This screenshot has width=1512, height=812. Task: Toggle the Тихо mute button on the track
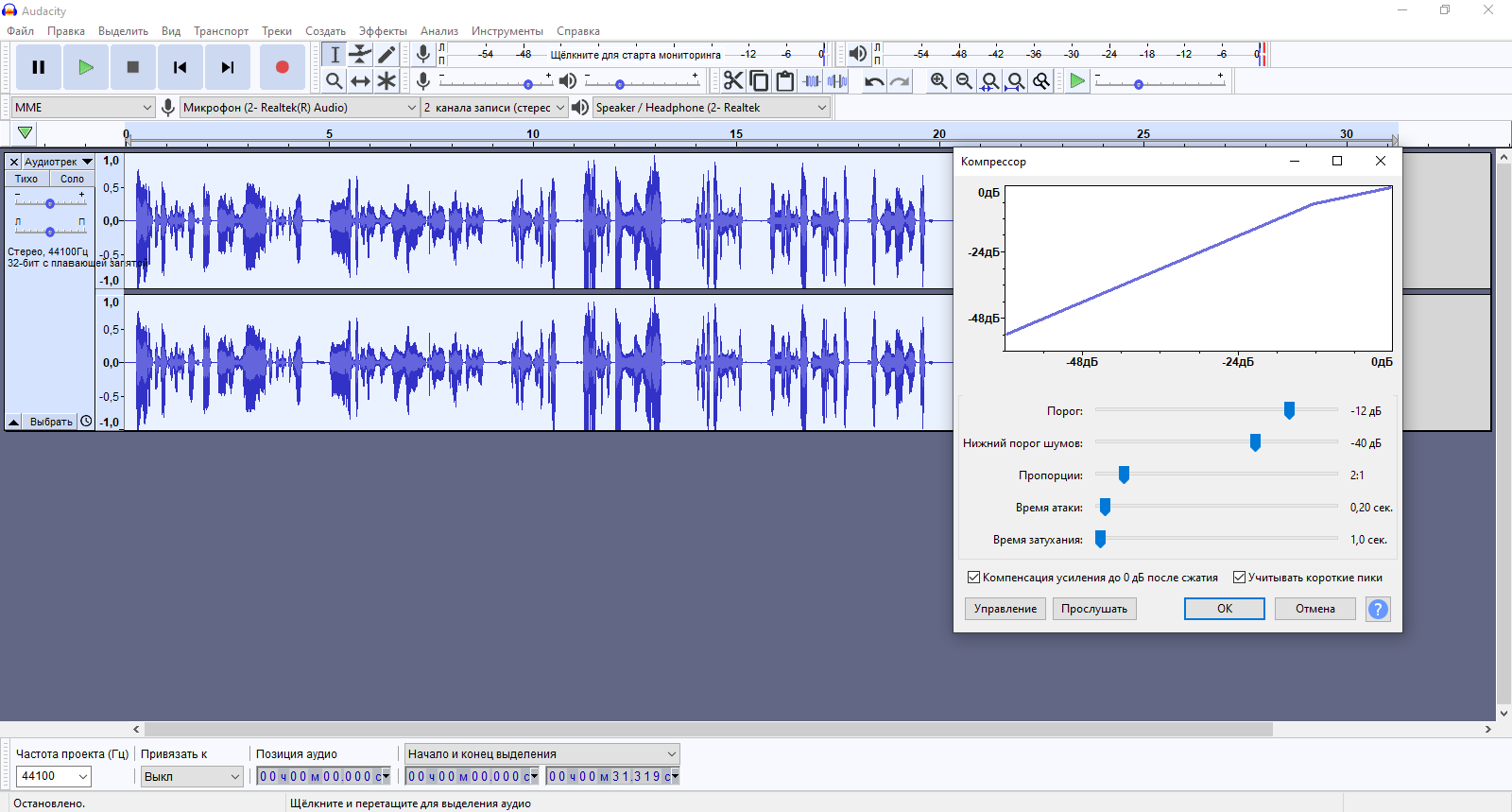click(x=26, y=179)
